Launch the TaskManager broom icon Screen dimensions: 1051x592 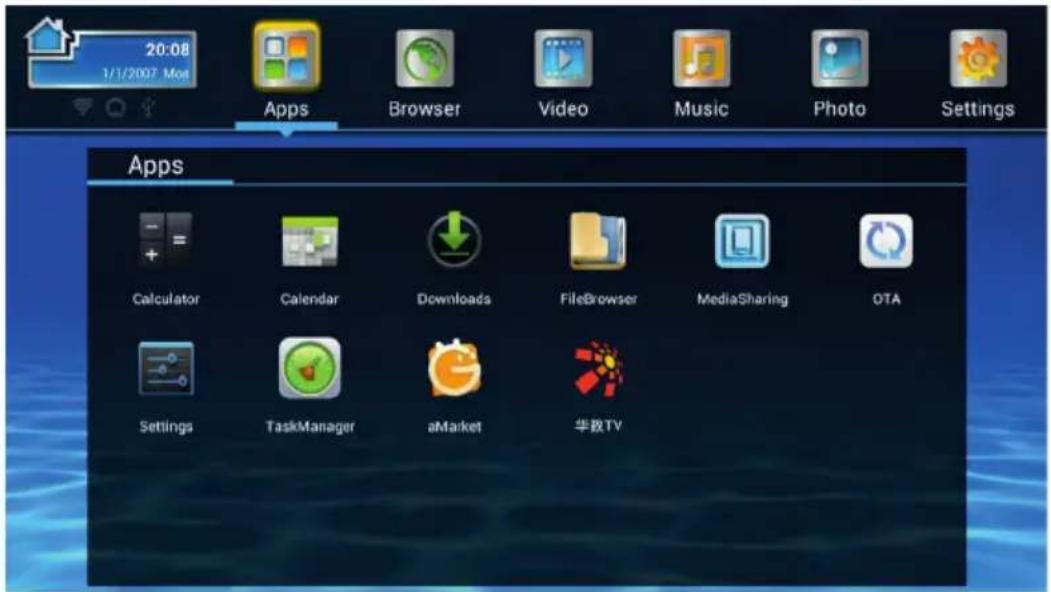310,368
